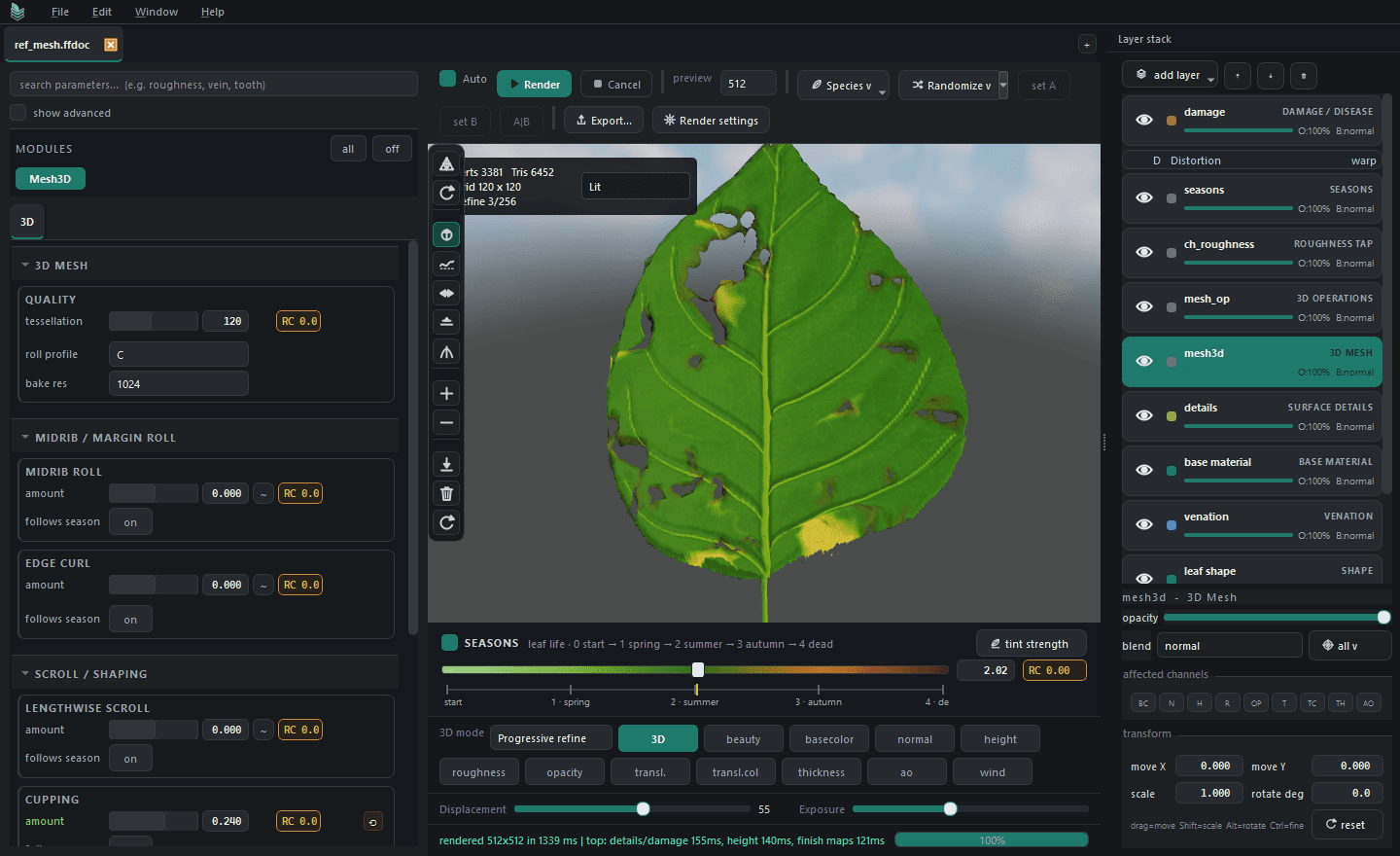Click the horizontal double-arrow icon in viewport toolbar
This screenshot has height=856, width=1400.
pos(446,293)
